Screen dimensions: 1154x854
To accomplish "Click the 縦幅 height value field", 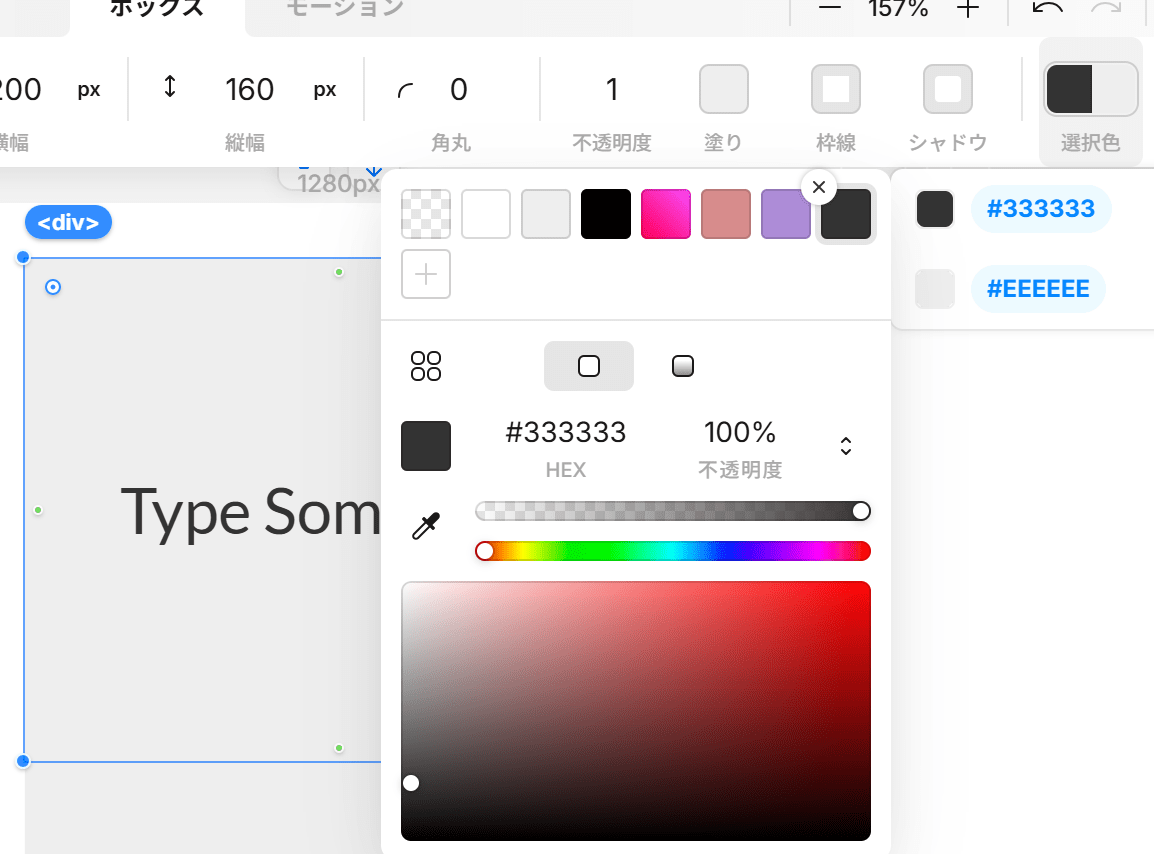I will coord(249,90).
